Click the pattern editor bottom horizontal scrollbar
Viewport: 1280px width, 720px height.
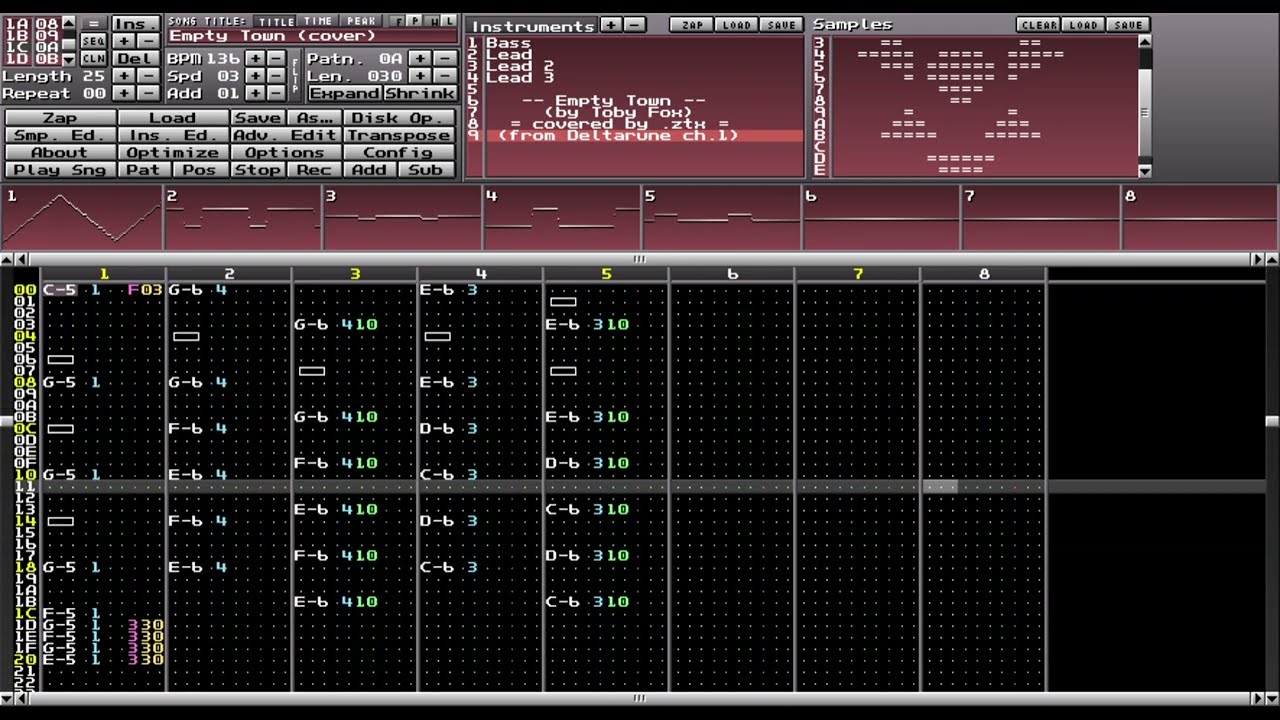639,698
